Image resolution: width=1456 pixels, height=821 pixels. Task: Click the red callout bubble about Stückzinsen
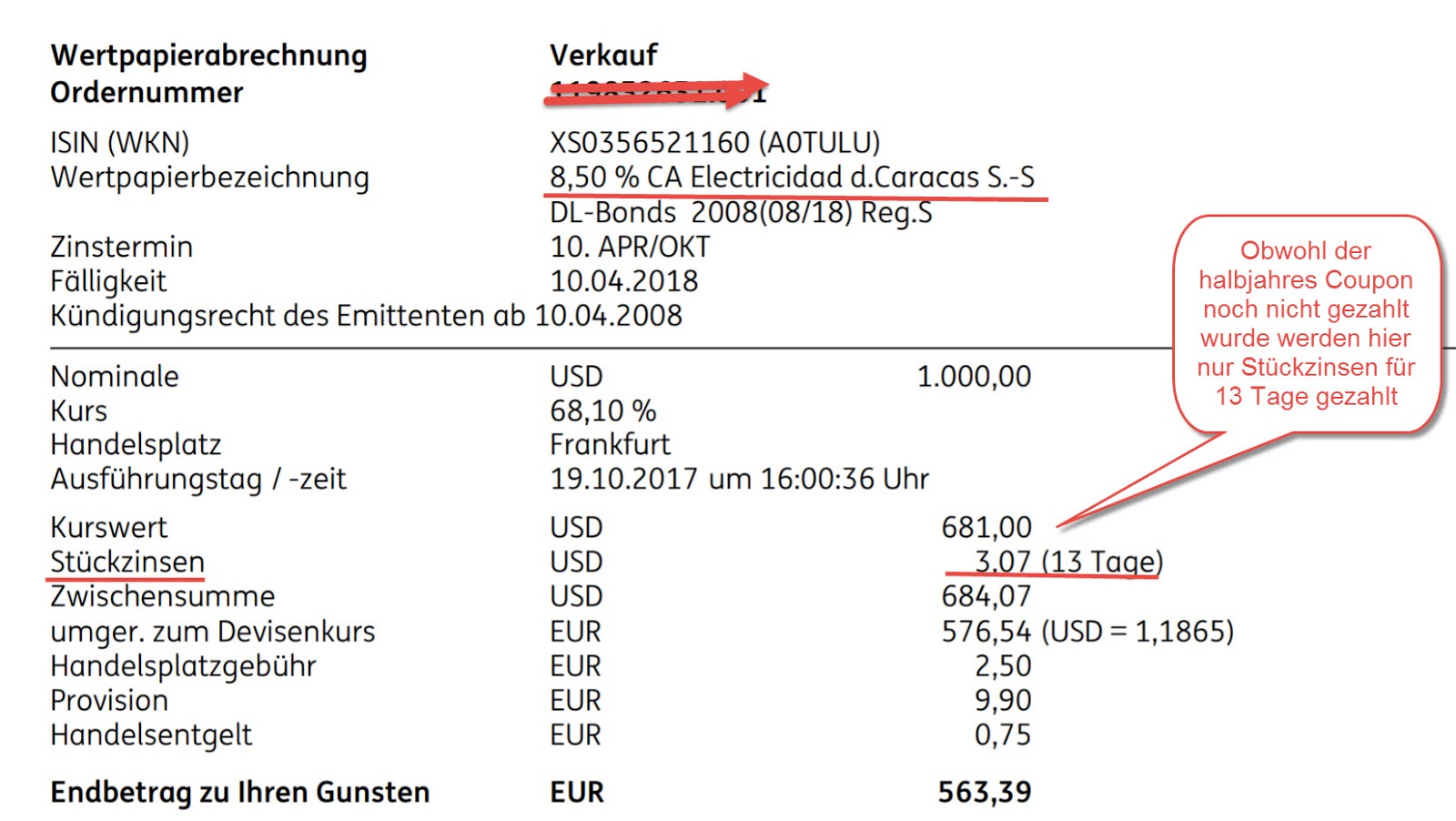pyautogui.click(x=1306, y=323)
